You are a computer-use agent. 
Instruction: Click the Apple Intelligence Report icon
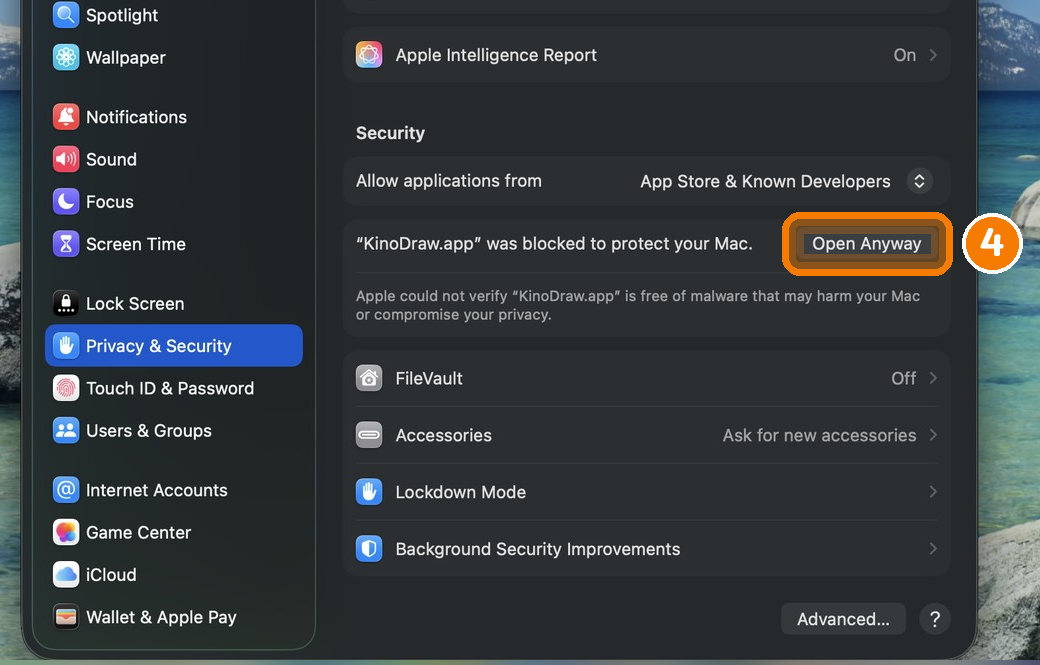[x=369, y=55]
